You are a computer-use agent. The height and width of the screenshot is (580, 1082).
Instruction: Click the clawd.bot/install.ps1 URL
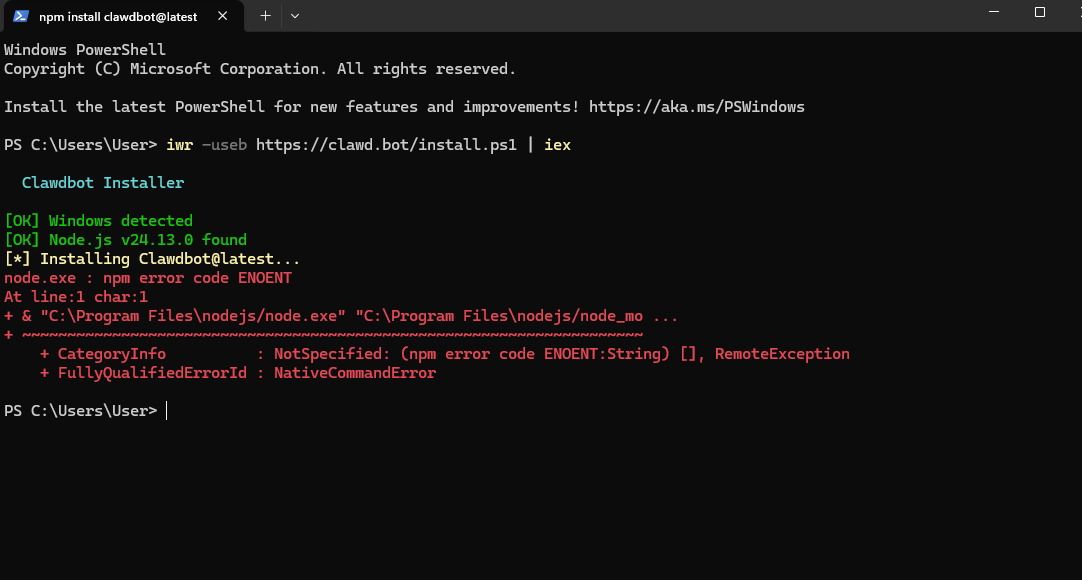click(386, 144)
